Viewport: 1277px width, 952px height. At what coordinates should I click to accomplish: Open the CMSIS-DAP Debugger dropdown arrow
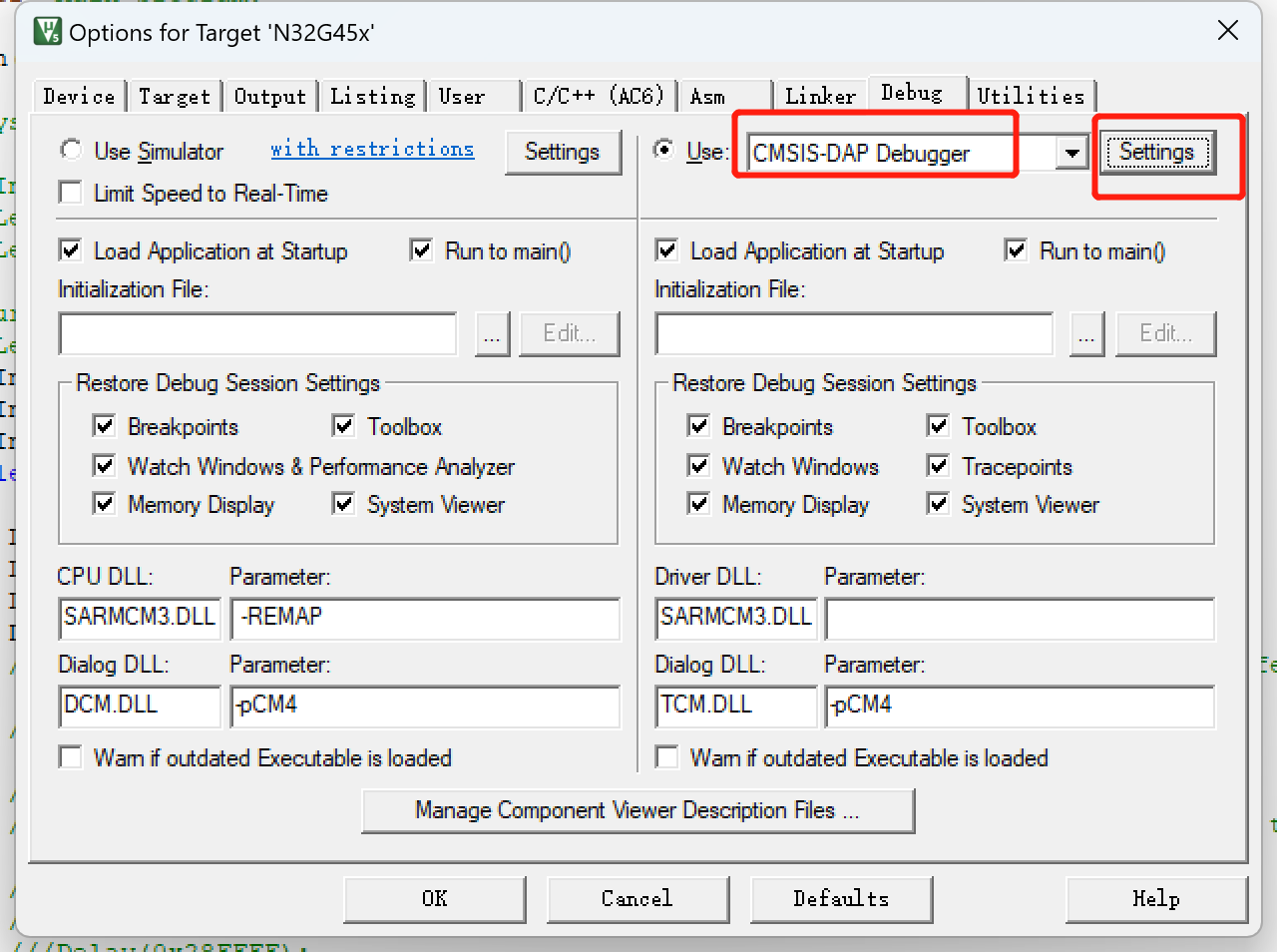click(x=1071, y=154)
